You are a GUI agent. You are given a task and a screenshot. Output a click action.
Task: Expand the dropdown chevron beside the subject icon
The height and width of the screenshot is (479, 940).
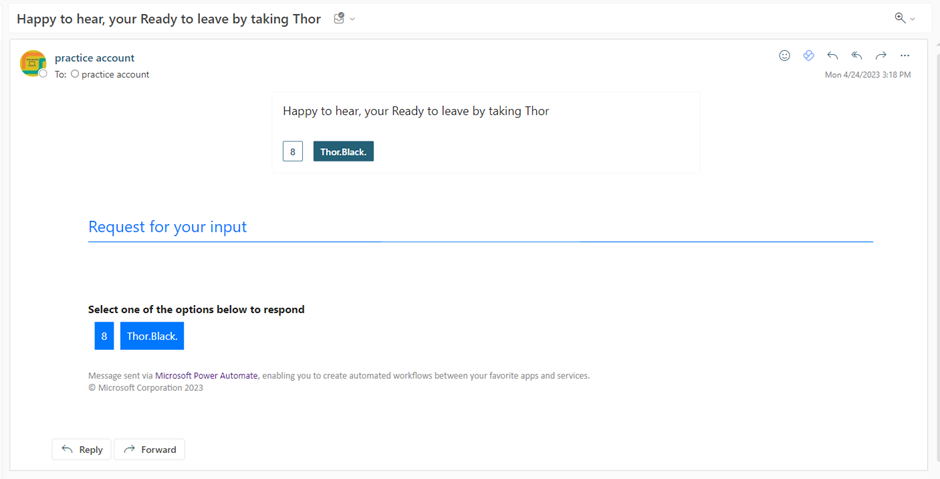352,19
